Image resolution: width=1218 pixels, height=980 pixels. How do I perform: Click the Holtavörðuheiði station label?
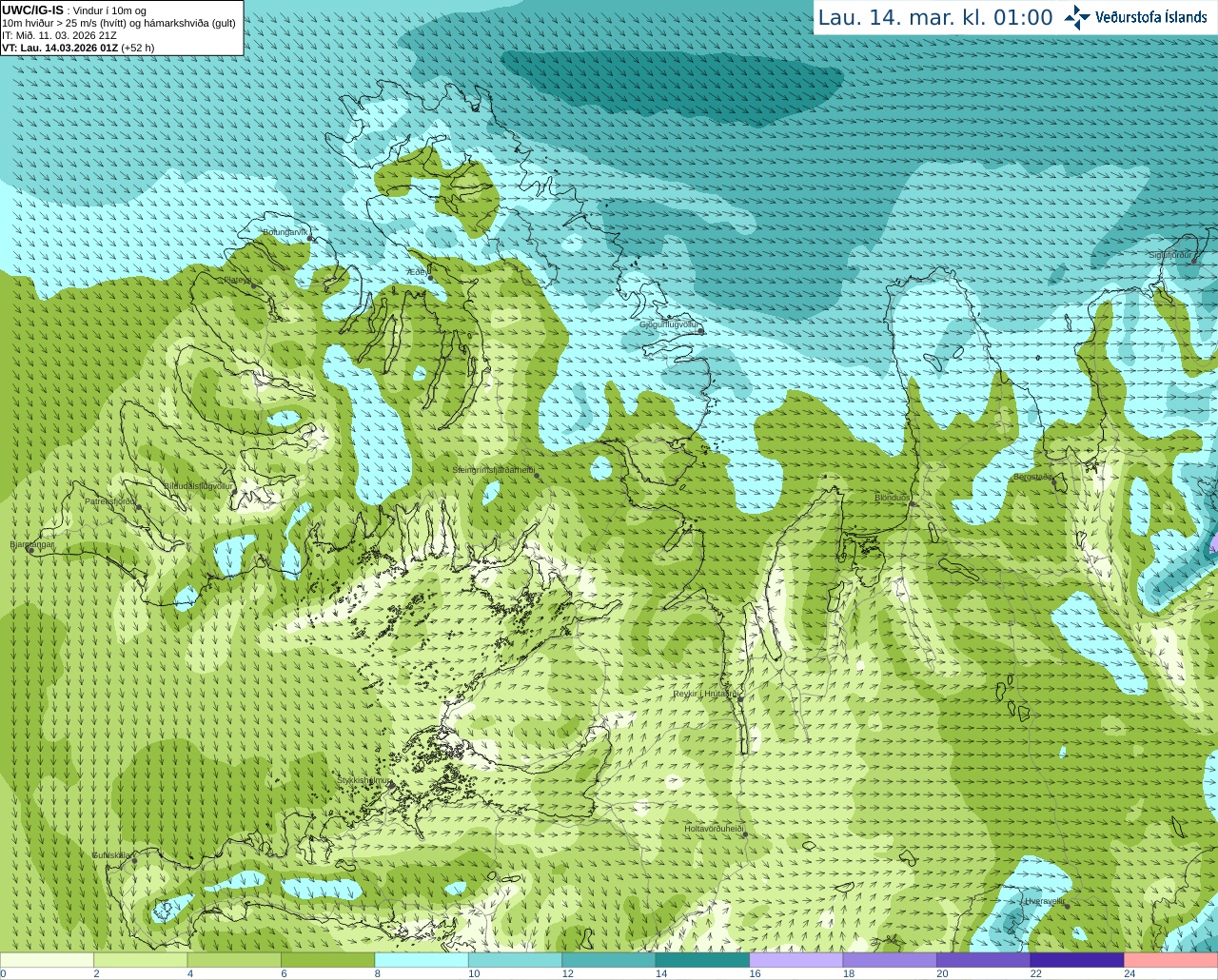(x=714, y=829)
